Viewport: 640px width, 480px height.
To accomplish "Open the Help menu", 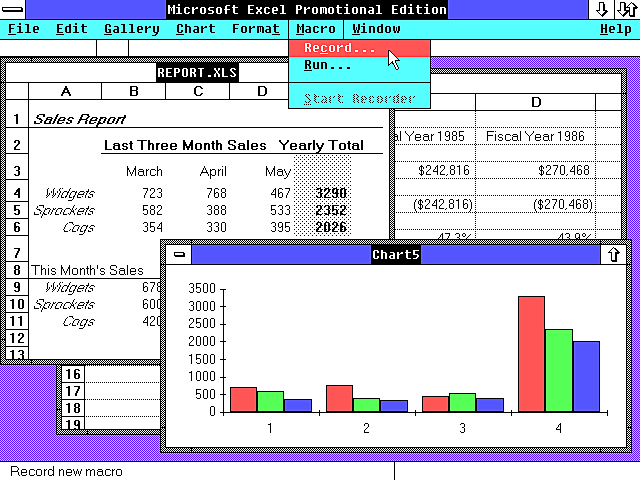I will click(x=616, y=29).
